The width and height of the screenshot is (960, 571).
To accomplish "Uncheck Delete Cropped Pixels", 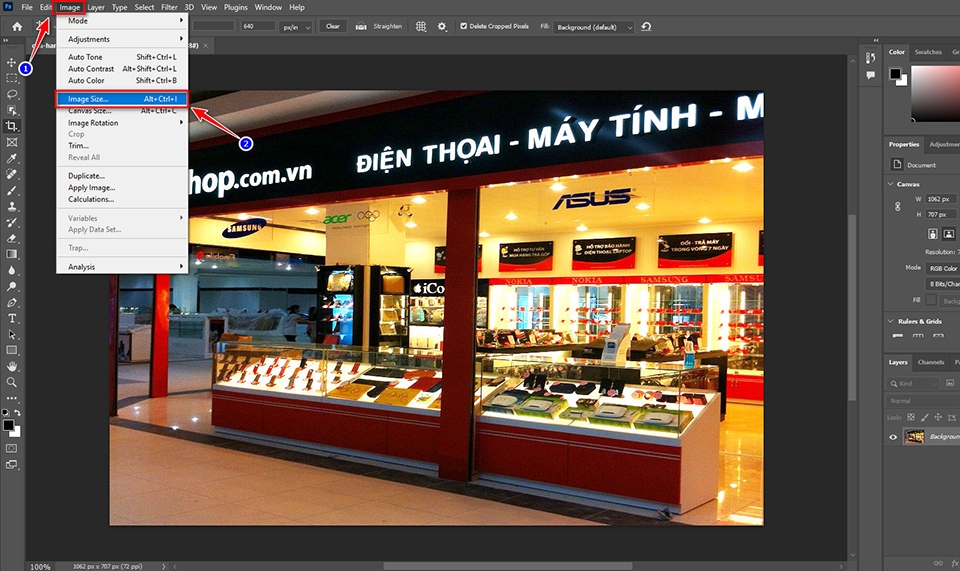I will point(463,26).
